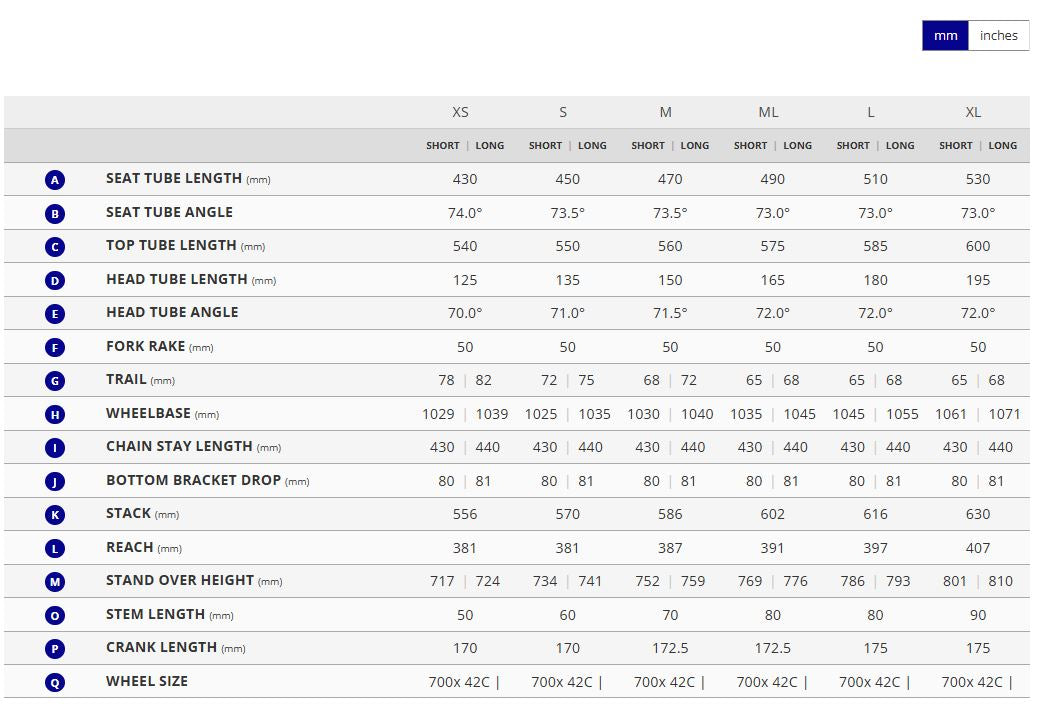The height and width of the screenshot is (710, 1042).
Task: Click the XS size column header
Action: (460, 112)
